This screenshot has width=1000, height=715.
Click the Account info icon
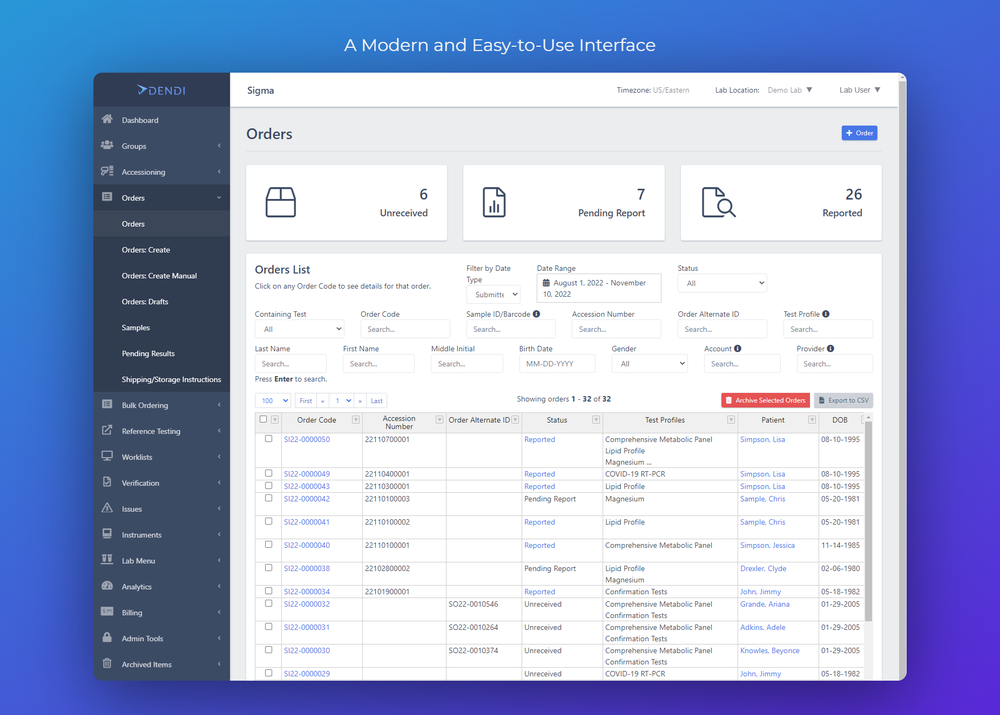pyautogui.click(x=738, y=348)
